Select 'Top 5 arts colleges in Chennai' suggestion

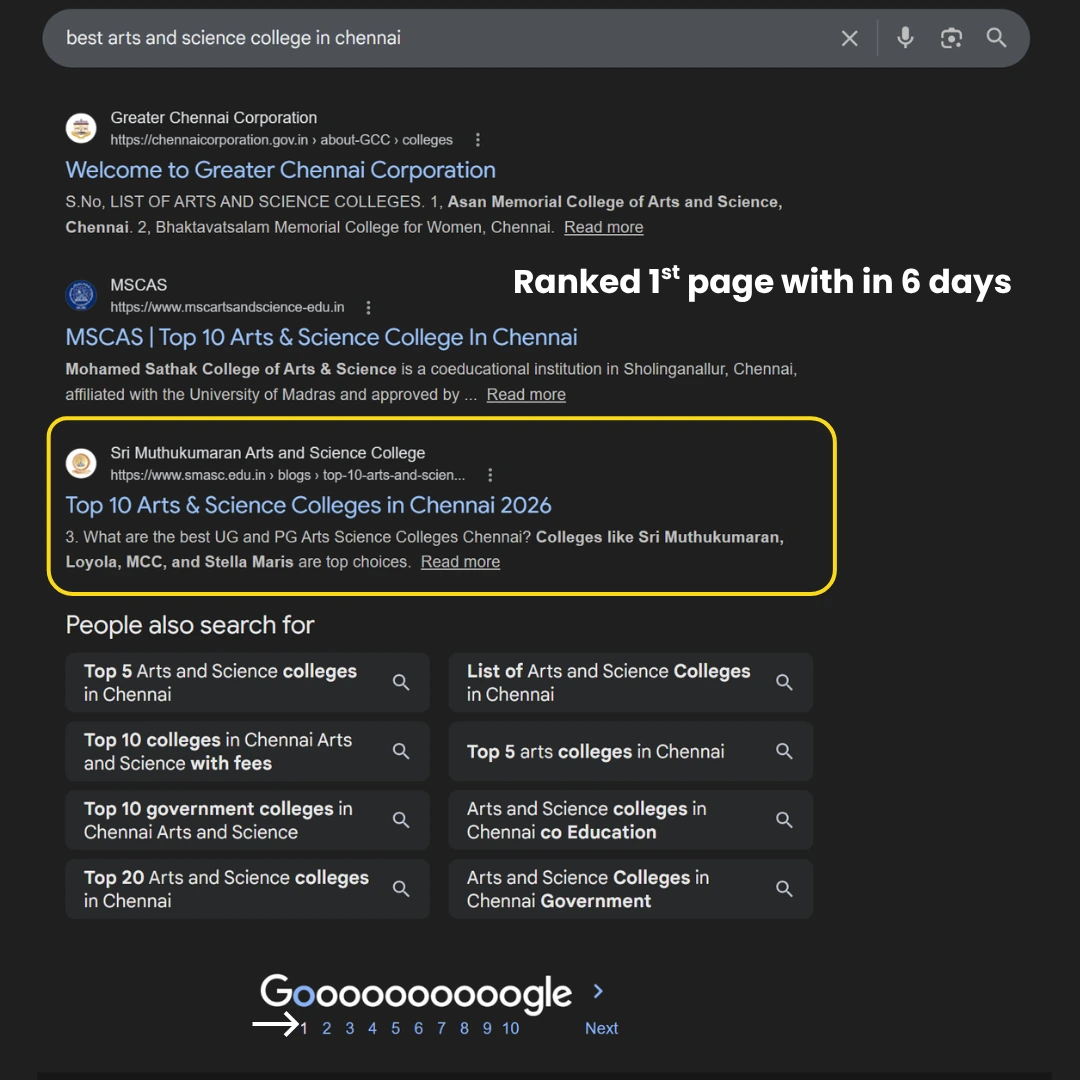tap(596, 752)
